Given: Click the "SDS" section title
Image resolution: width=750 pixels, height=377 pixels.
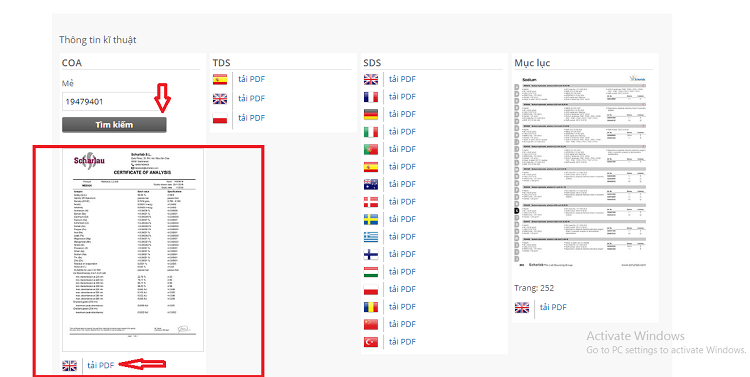Looking at the screenshot, I should [x=372, y=63].
